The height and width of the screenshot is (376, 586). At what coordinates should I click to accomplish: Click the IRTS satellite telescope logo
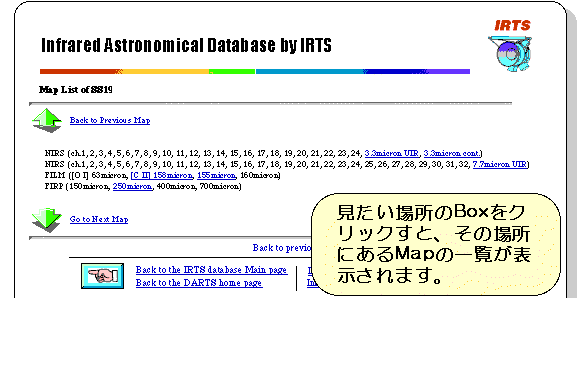click(x=510, y=53)
